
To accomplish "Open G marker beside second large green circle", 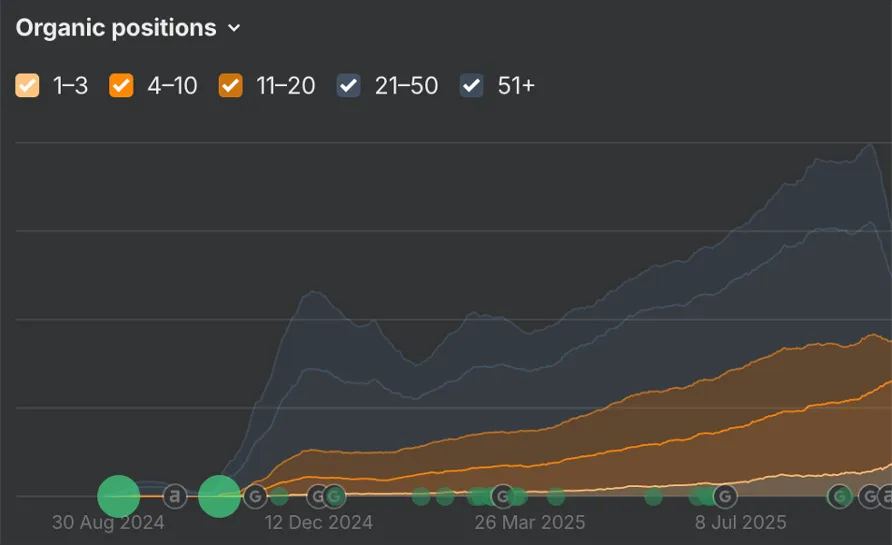I will (255, 496).
